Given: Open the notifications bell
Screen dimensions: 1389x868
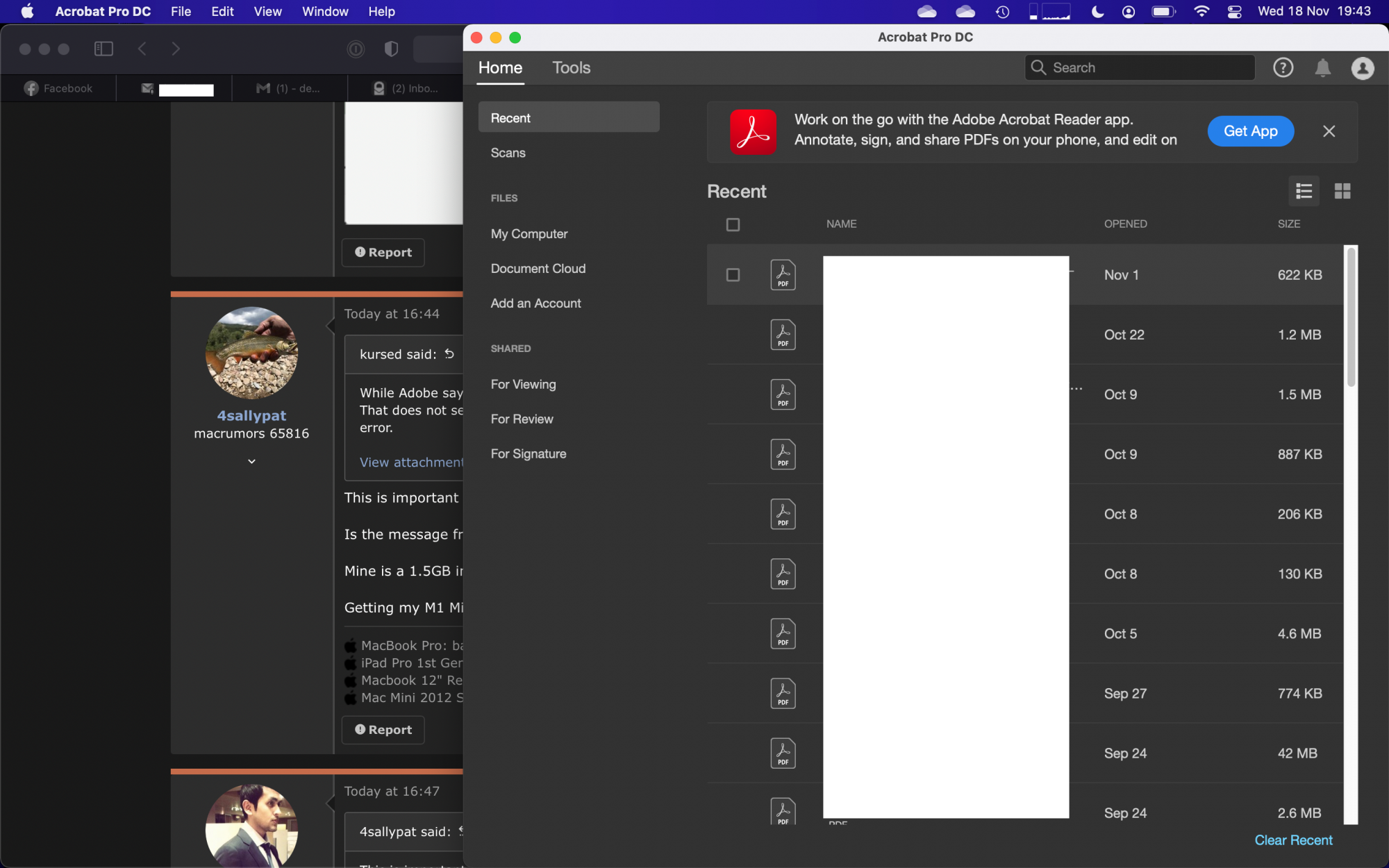Looking at the screenshot, I should pos(1322,67).
